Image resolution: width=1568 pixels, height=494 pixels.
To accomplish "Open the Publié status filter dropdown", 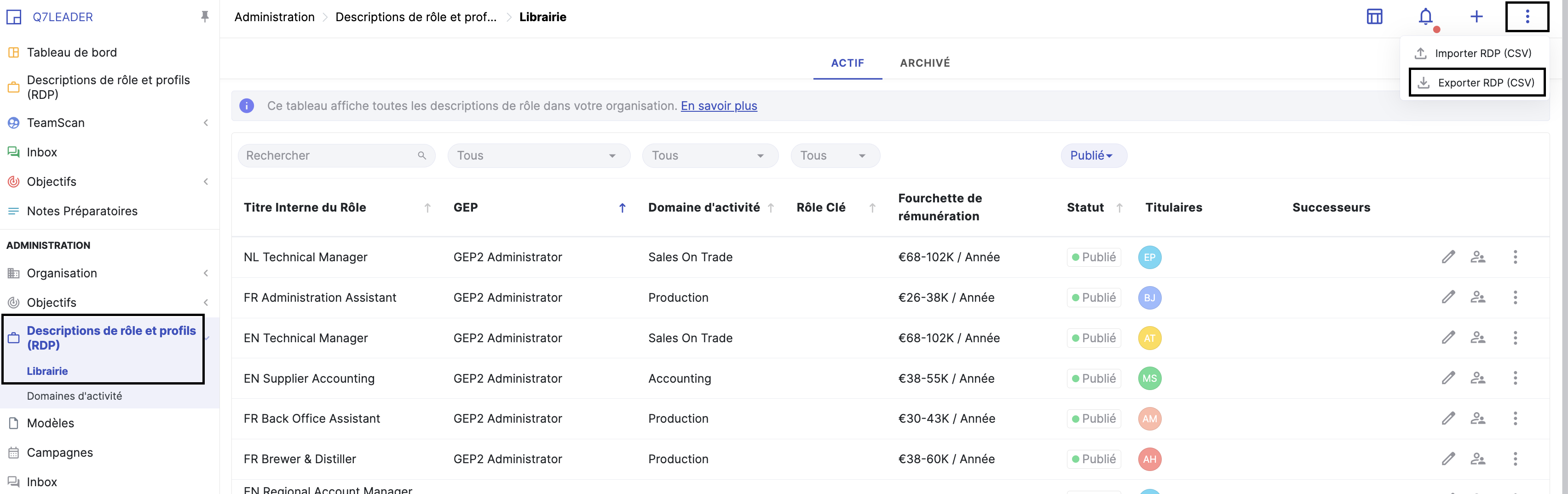I will click(1093, 156).
